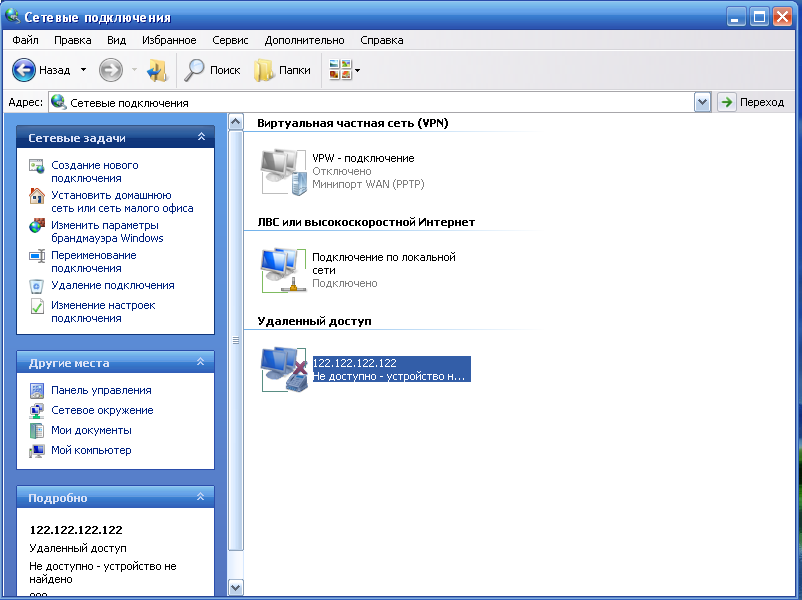Screen dimensions: 802x600
Task: Open the view mode dropdown arrow
Action: click(358, 70)
